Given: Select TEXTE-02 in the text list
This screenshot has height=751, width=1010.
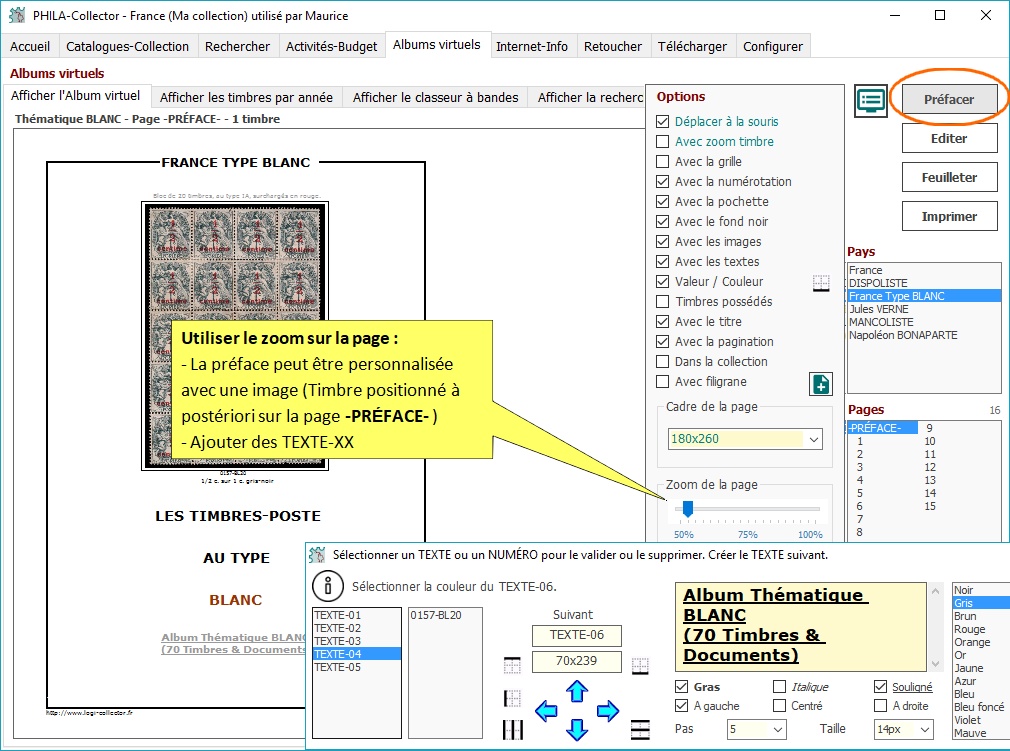Looking at the screenshot, I should pos(356,628).
